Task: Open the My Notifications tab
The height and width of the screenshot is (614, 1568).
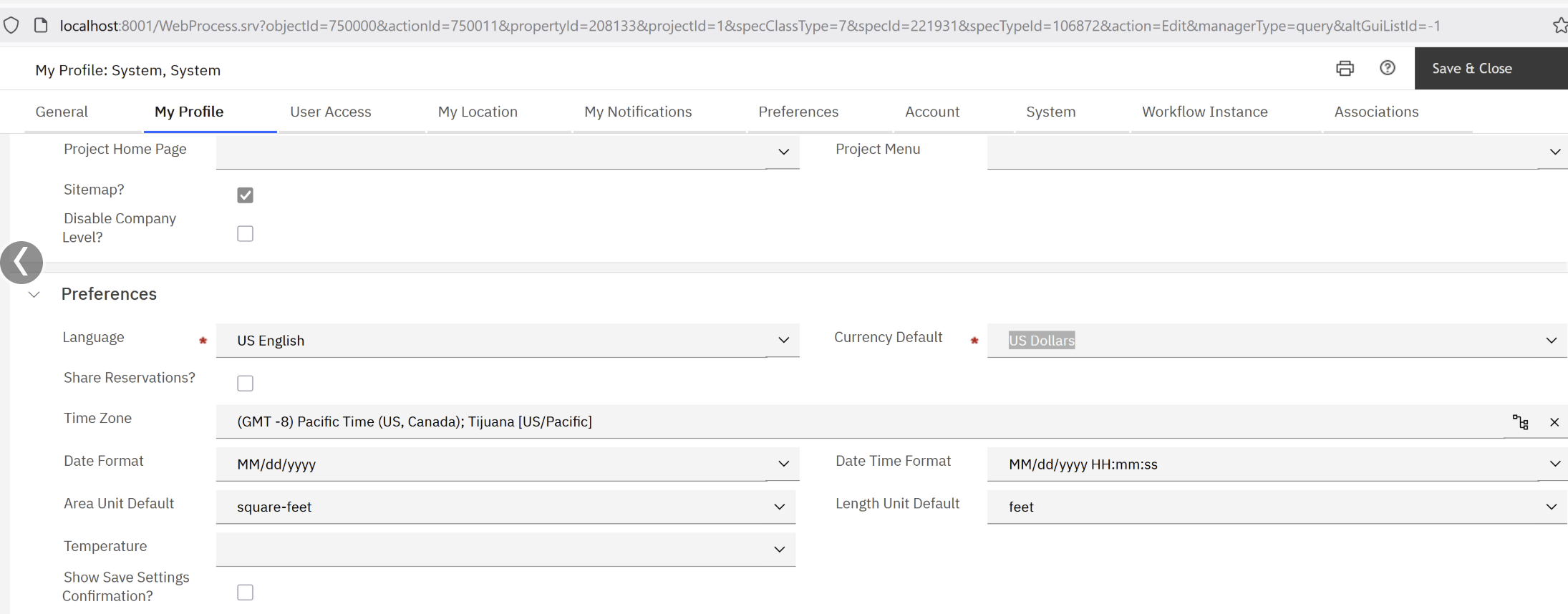Action: (x=637, y=112)
